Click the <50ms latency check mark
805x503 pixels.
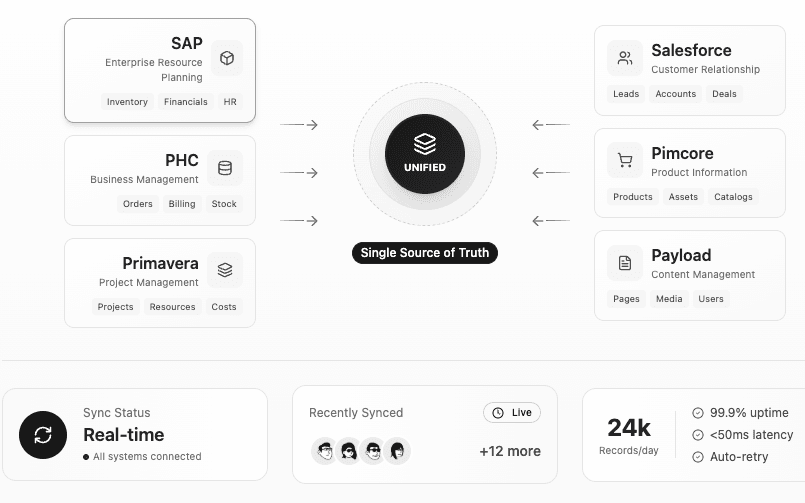[x=697, y=435]
